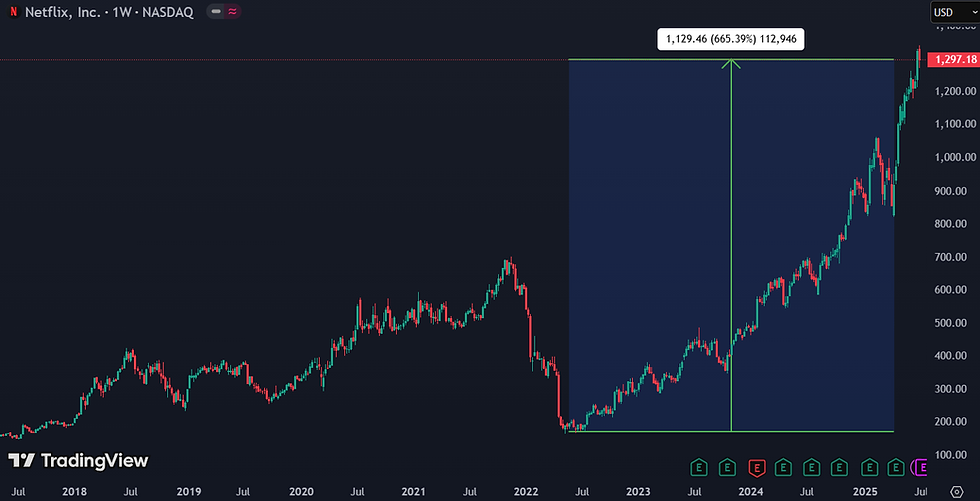
Task: Click the TradingView logo
Action: pyautogui.click(x=78, y=461)
